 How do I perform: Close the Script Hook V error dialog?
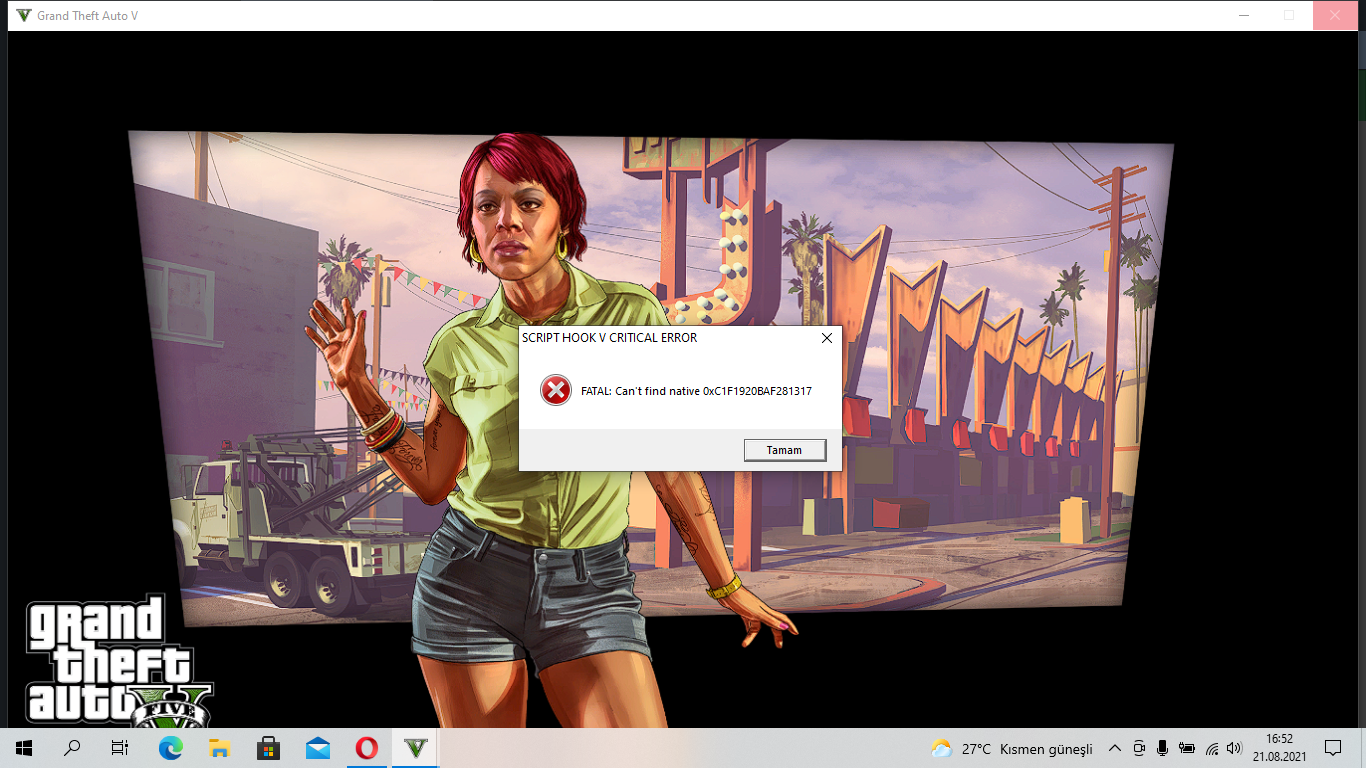click(827, 338)
